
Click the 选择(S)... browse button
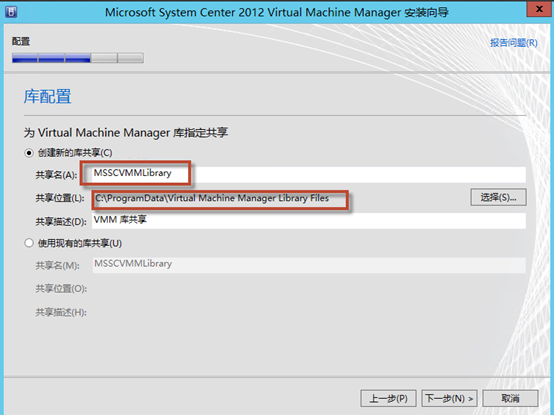coord(498,197)
